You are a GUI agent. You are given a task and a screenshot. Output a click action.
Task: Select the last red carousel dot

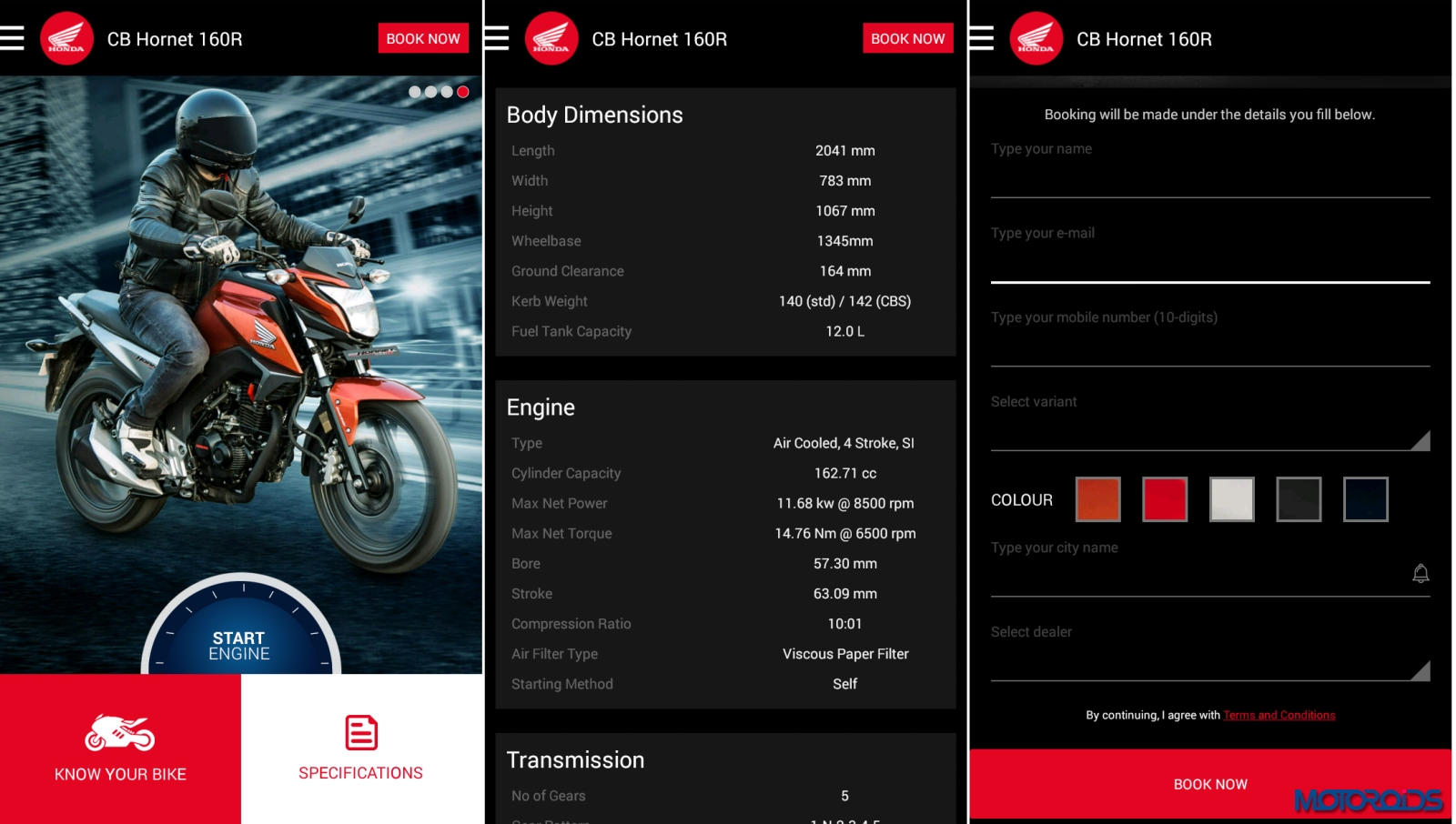pyautogui.click(x=463, y=92)
